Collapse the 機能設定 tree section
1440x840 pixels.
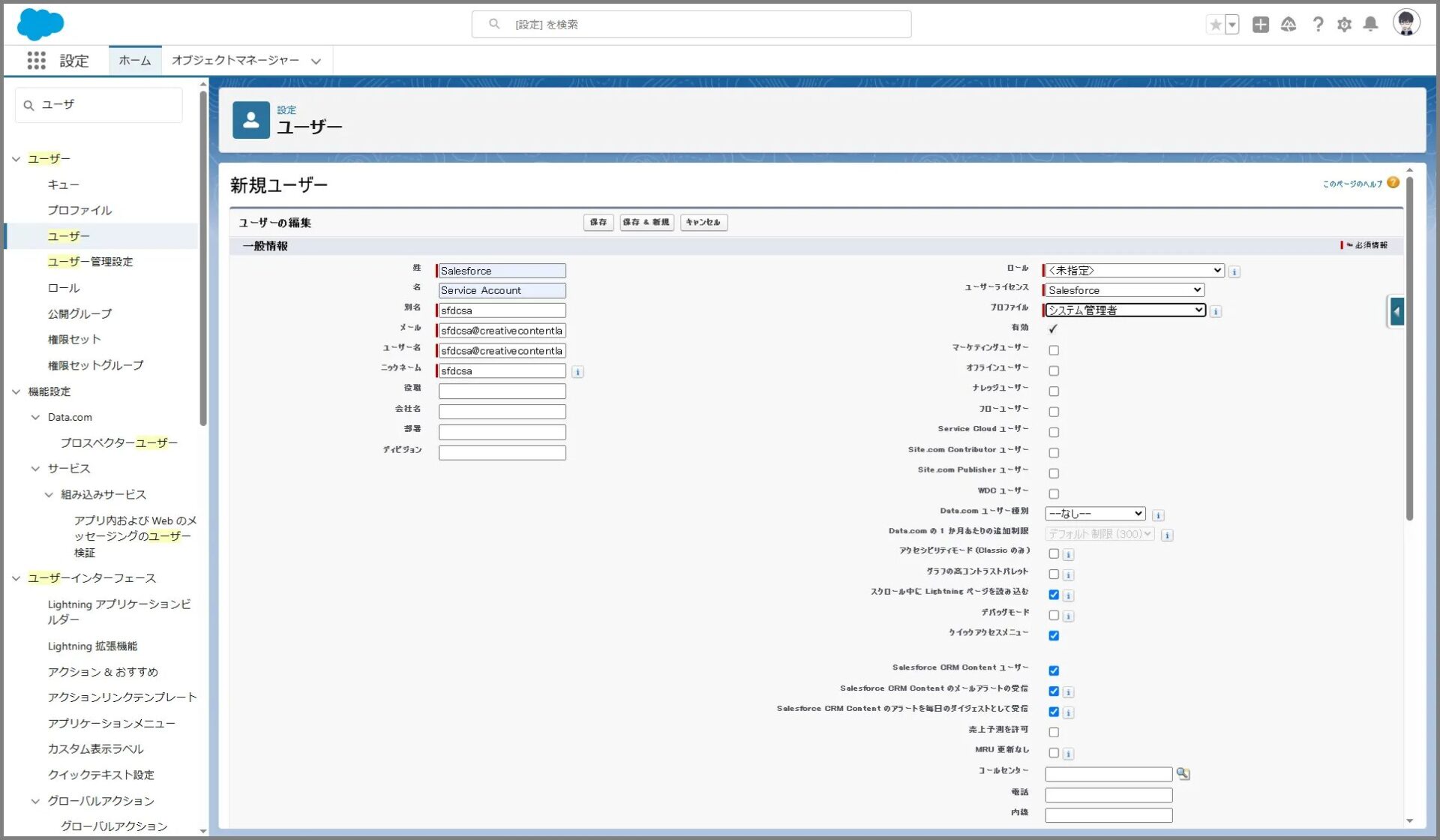click(16, 391)
